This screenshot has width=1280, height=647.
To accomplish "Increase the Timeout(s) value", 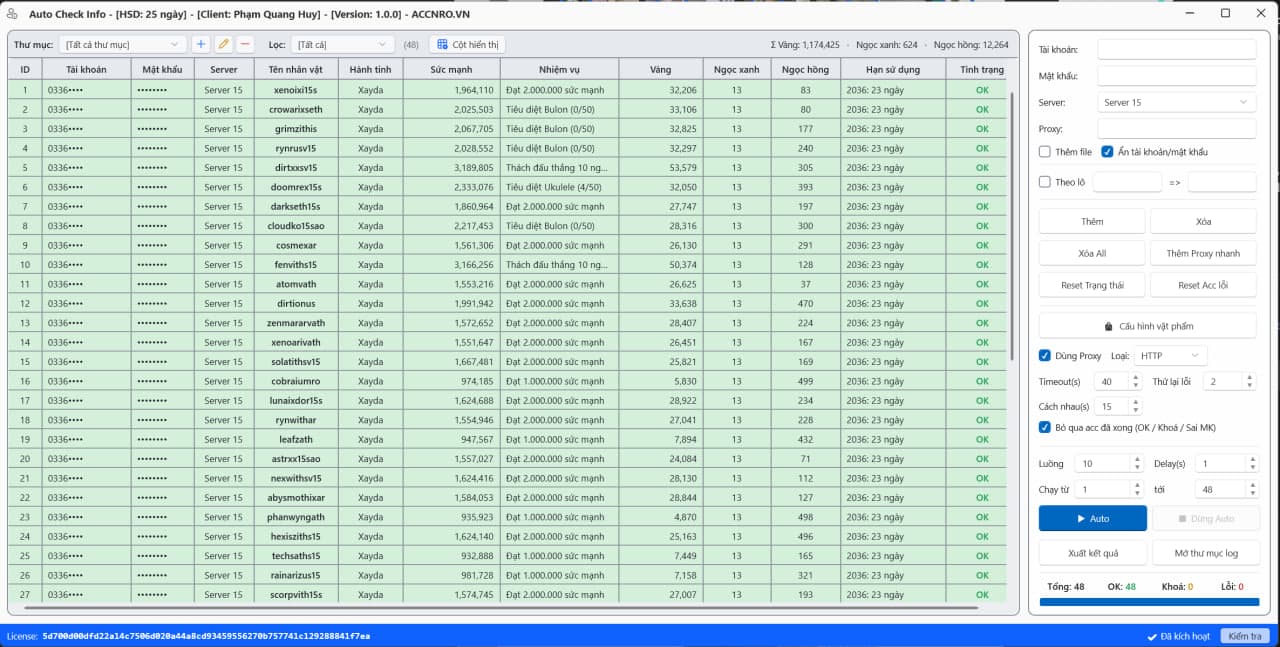I will [1135, 377].
